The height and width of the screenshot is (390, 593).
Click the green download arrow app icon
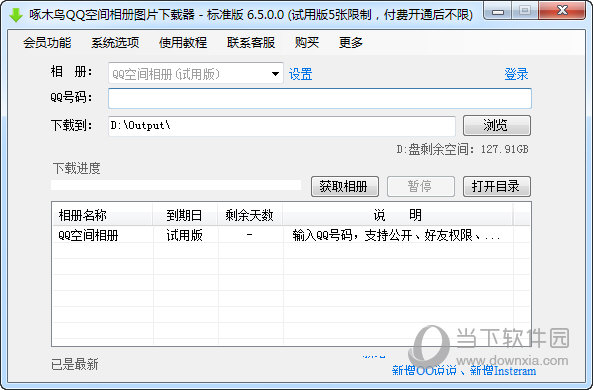[x=16, y=15]
